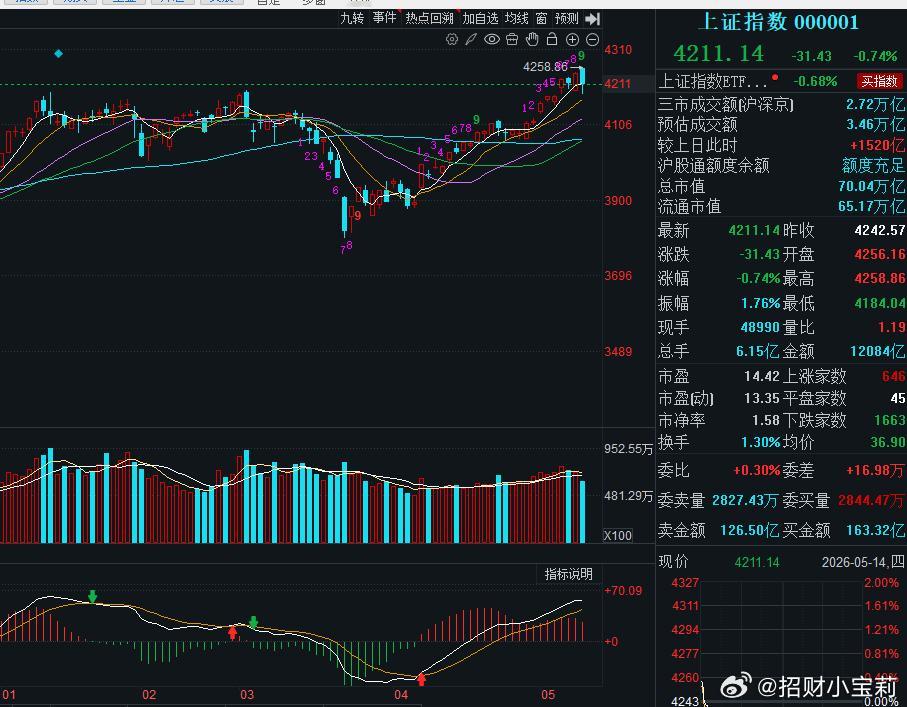
Task: Click the 现手 48990 value
Action: (760, 327)
